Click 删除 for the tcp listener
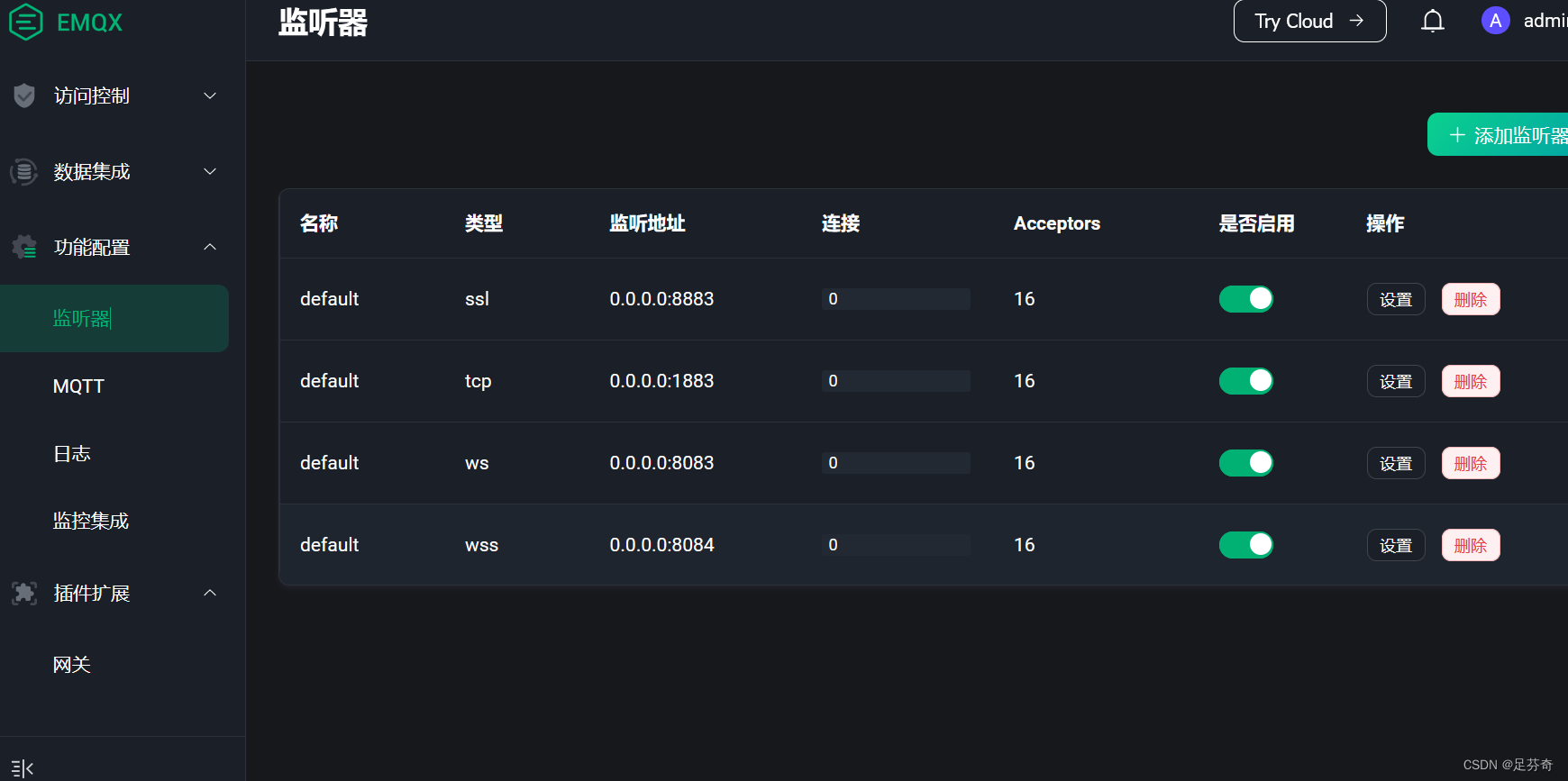Viewport: 1568px width, 781px height. pos(1471,381)
